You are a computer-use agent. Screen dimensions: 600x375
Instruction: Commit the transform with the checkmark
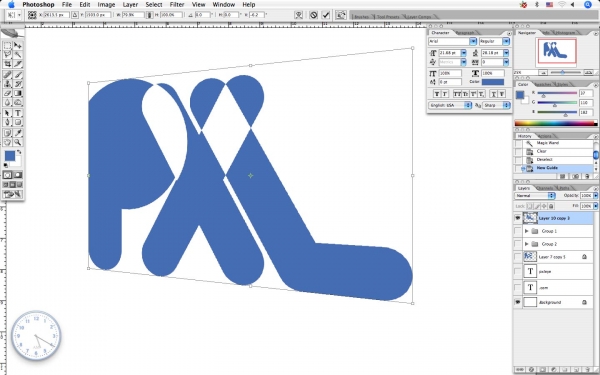coord(326,15)
